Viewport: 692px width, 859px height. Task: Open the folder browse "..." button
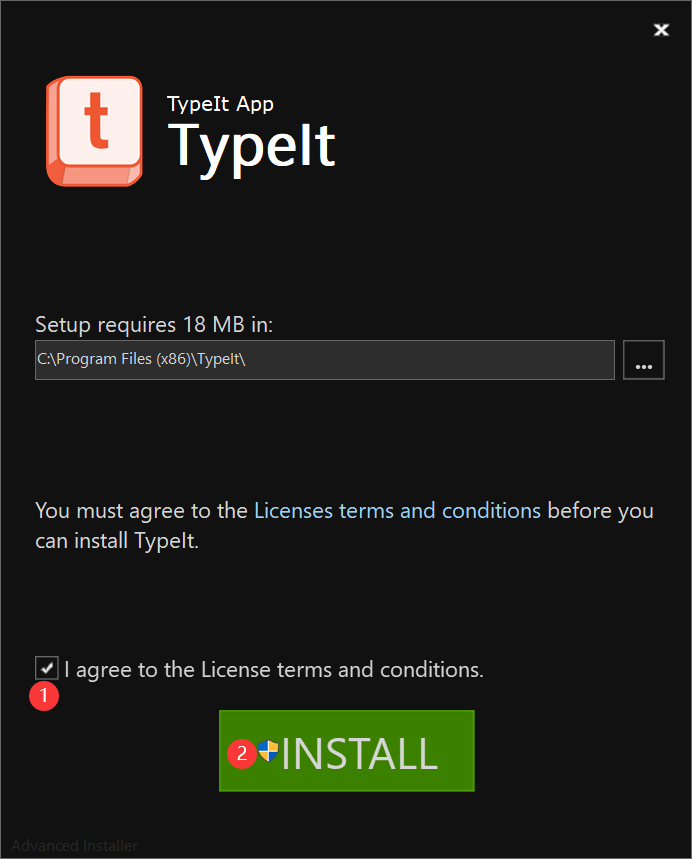pyautogui.click(x=644, y=360)
